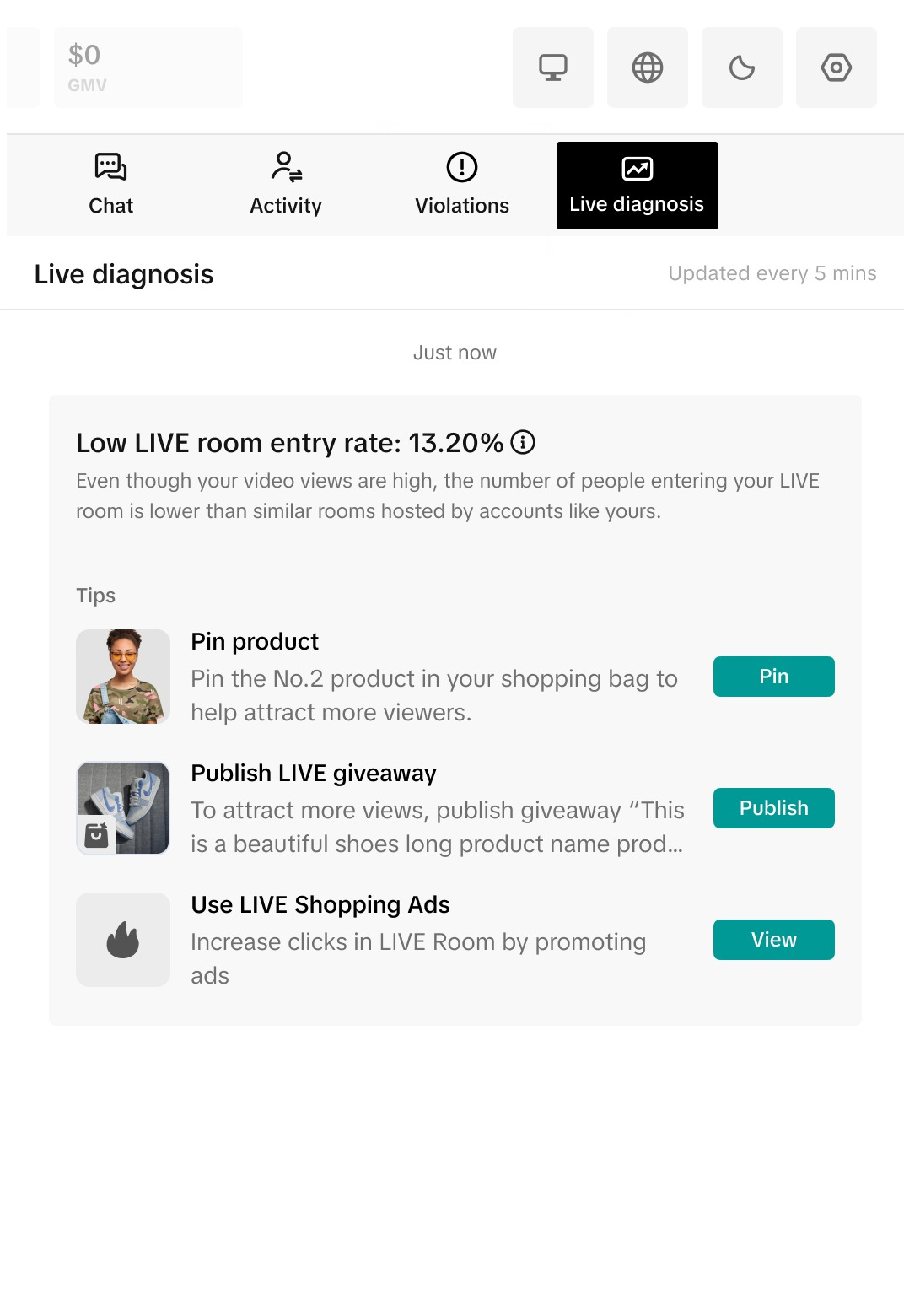Open settings via hexagon gear icon

[837, 67]
